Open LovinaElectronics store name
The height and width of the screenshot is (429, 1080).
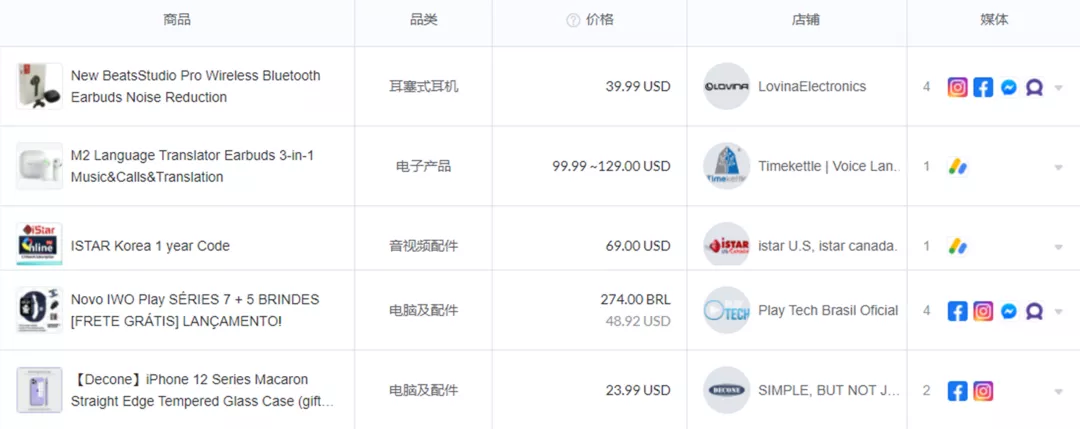point(812,86)
